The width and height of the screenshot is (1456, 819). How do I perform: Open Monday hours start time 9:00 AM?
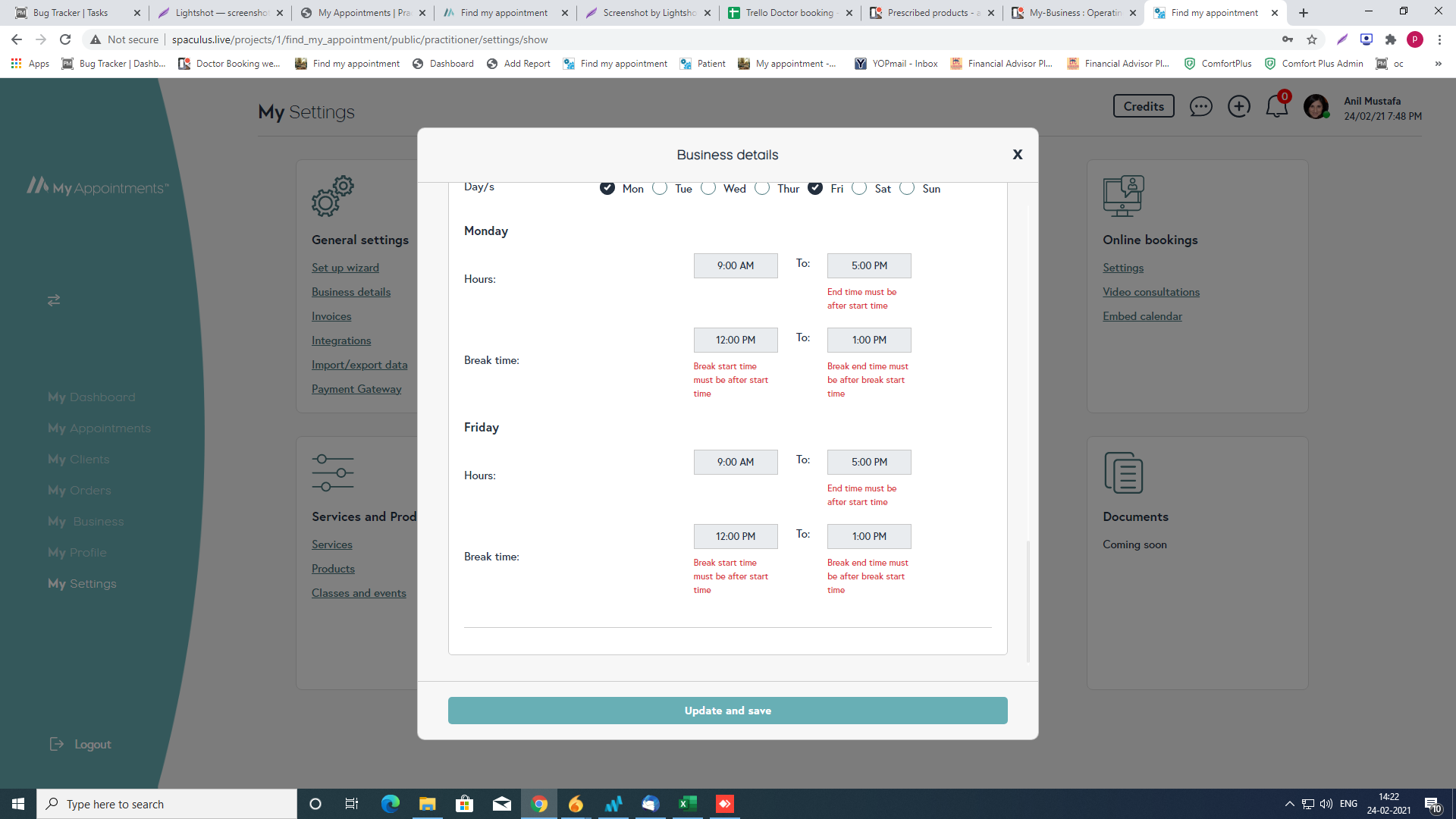(x=736, y=266)
